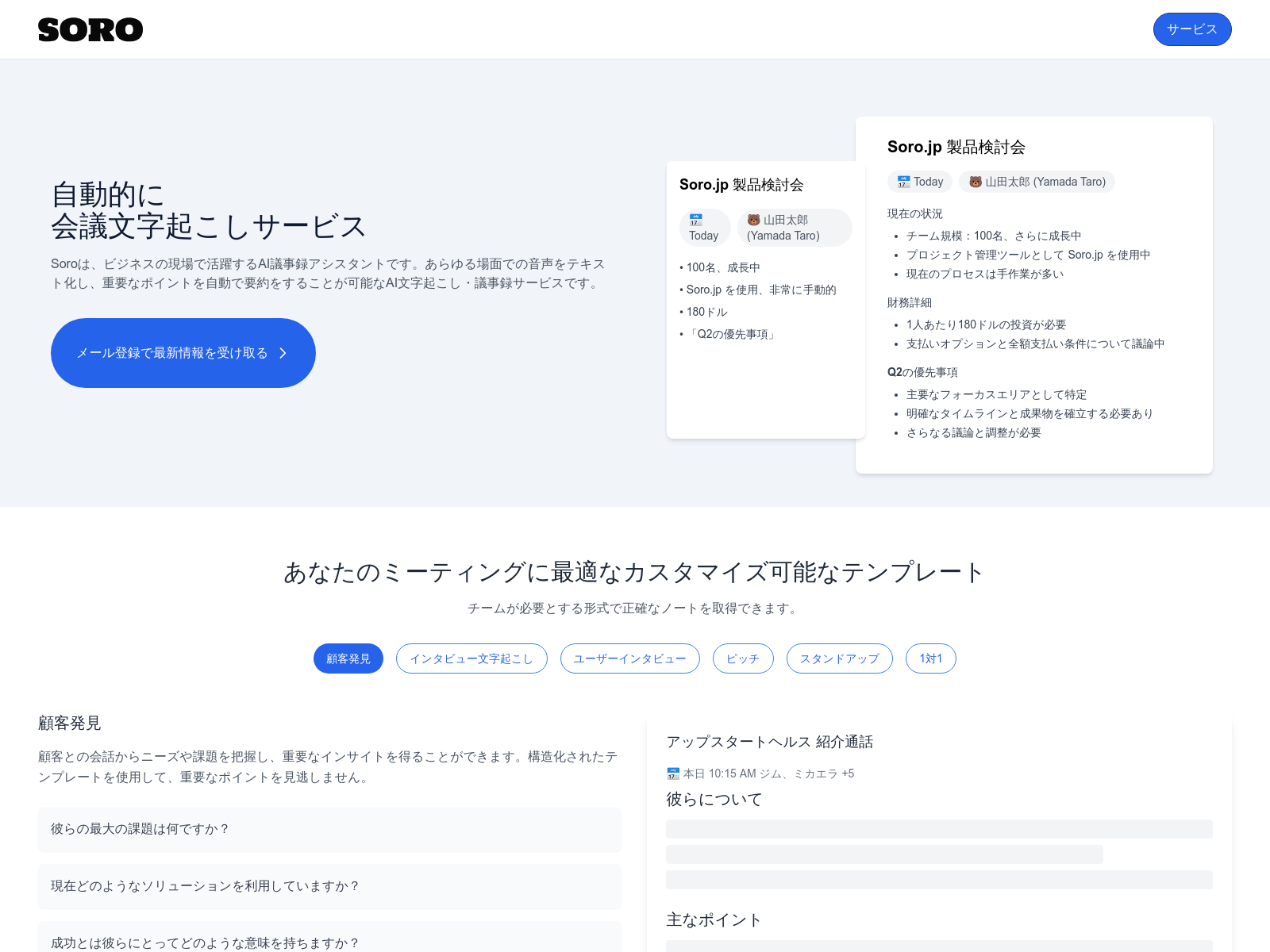Click the arrow icon inside the blue signup button
This screenshot has height=952, width=1270.
pyautogui.click(x=283, y=353)
